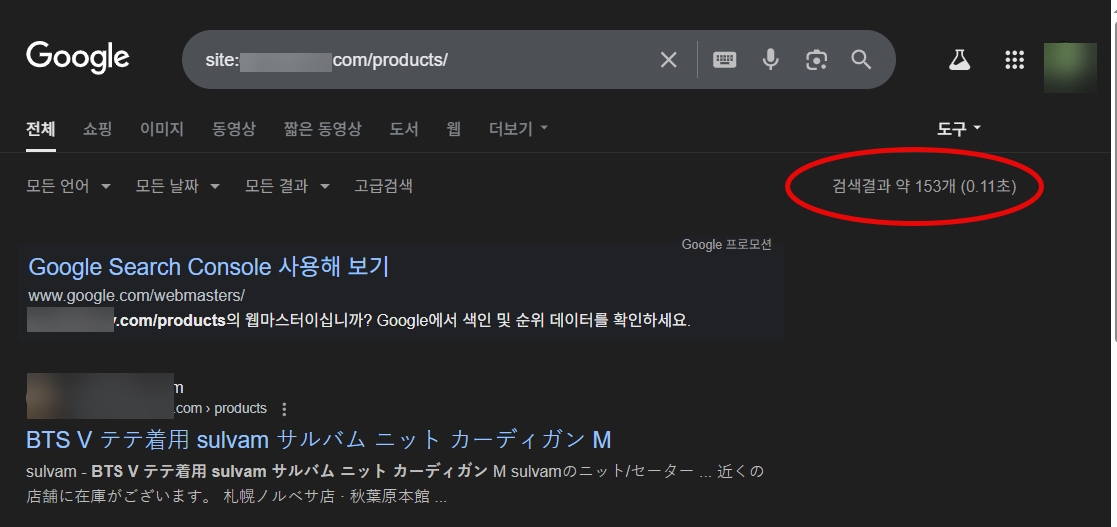Open Google Search Console 사용해 보기 link

(x=209, y=267)
